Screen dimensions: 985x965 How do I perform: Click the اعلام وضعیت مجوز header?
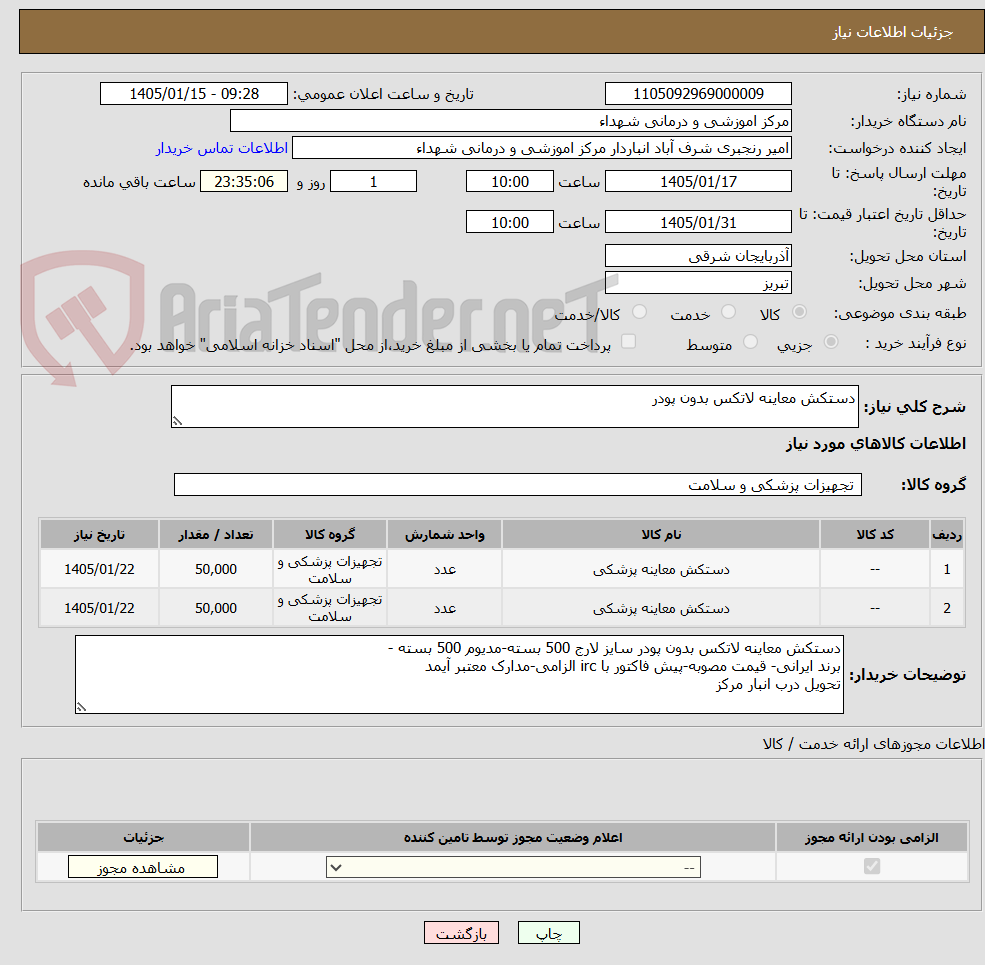click(x=513, y=837)
